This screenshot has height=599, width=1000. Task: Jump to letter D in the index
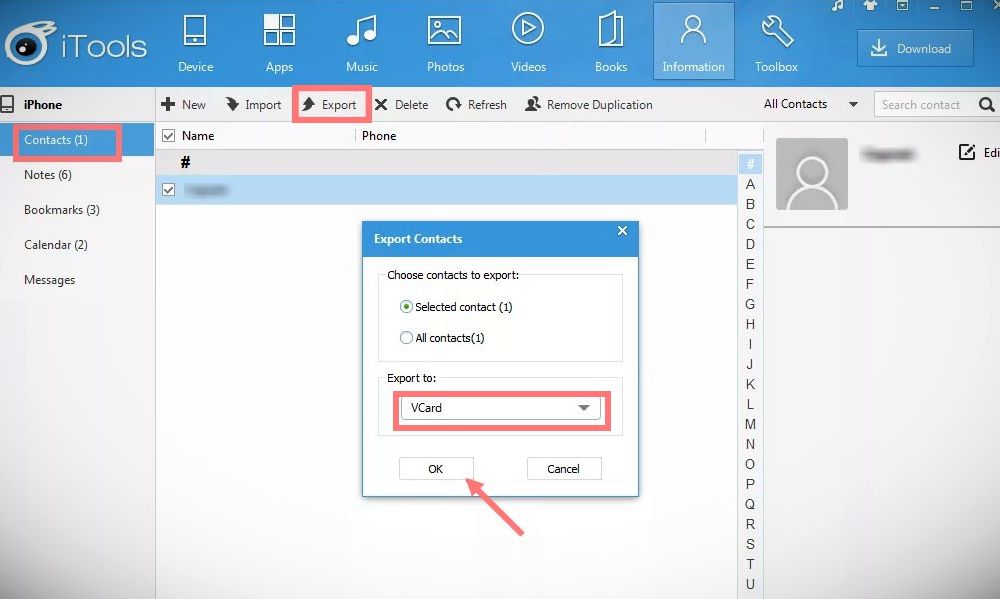click(750, 244)
